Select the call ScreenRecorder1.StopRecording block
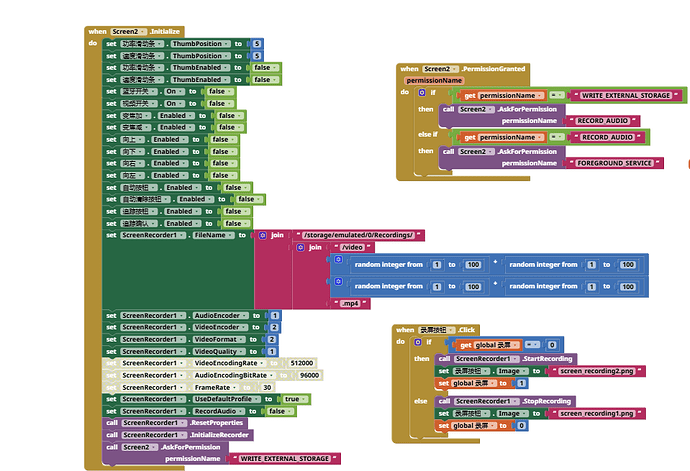 [505, 401]
